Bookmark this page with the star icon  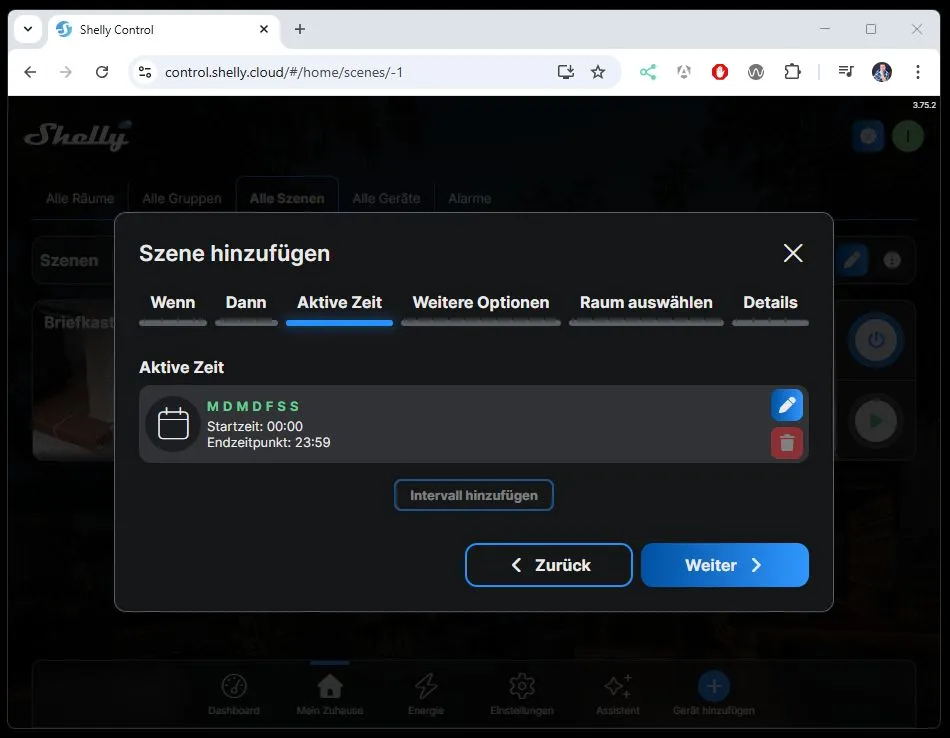[x=598, y=72]
